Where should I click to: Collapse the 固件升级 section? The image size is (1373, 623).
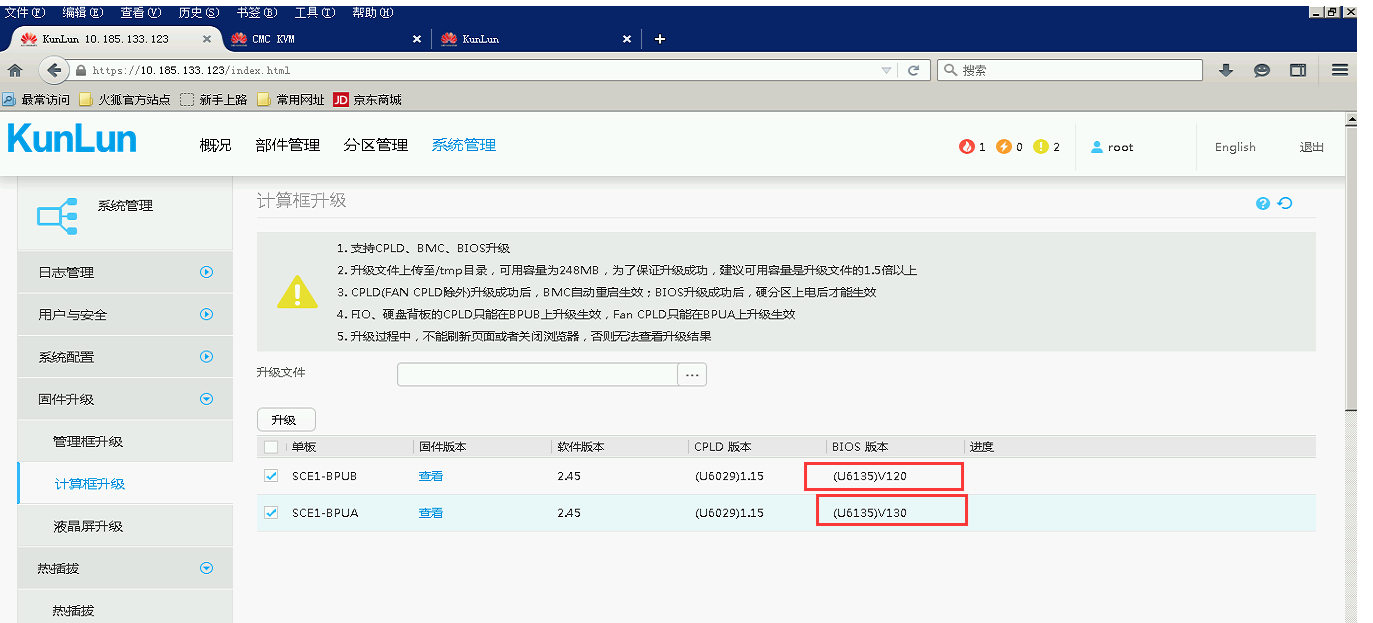tap(207, 399)
